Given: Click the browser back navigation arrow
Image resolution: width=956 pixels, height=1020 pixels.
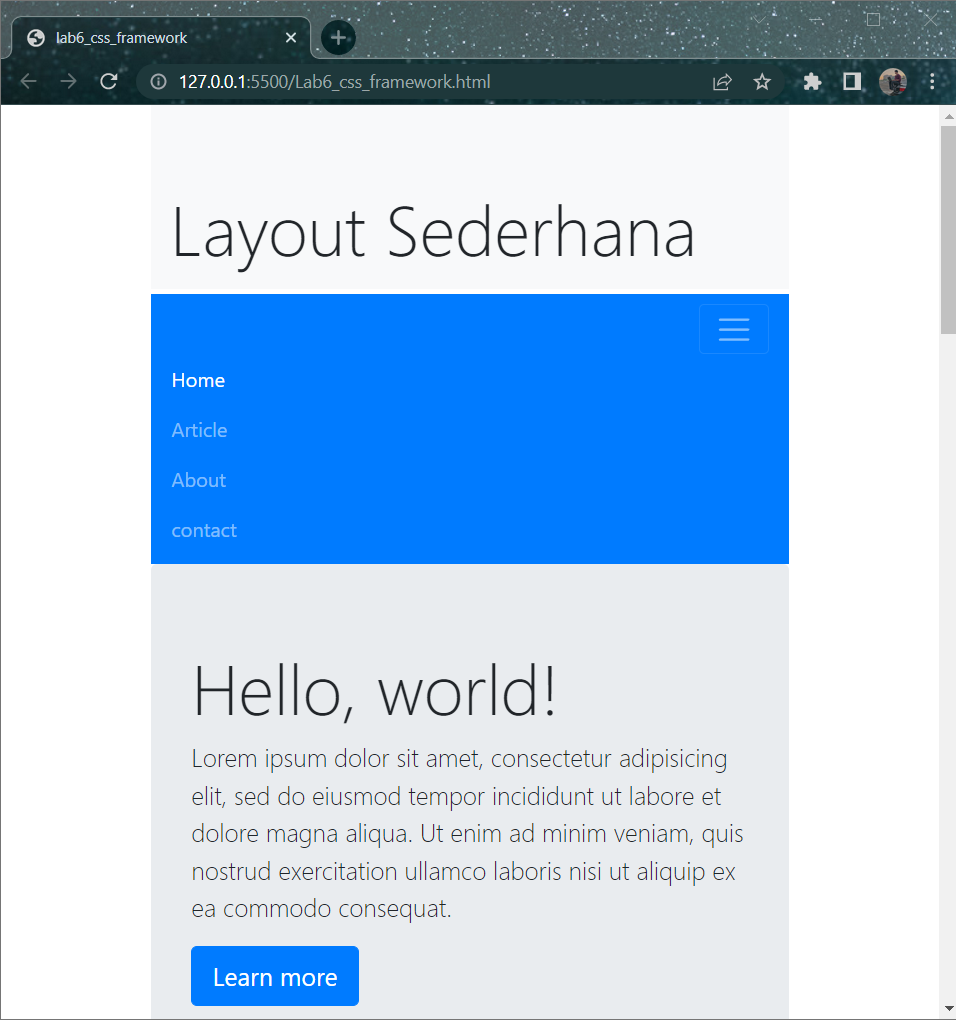Looking at the screenshot, I should pos(27,82).
